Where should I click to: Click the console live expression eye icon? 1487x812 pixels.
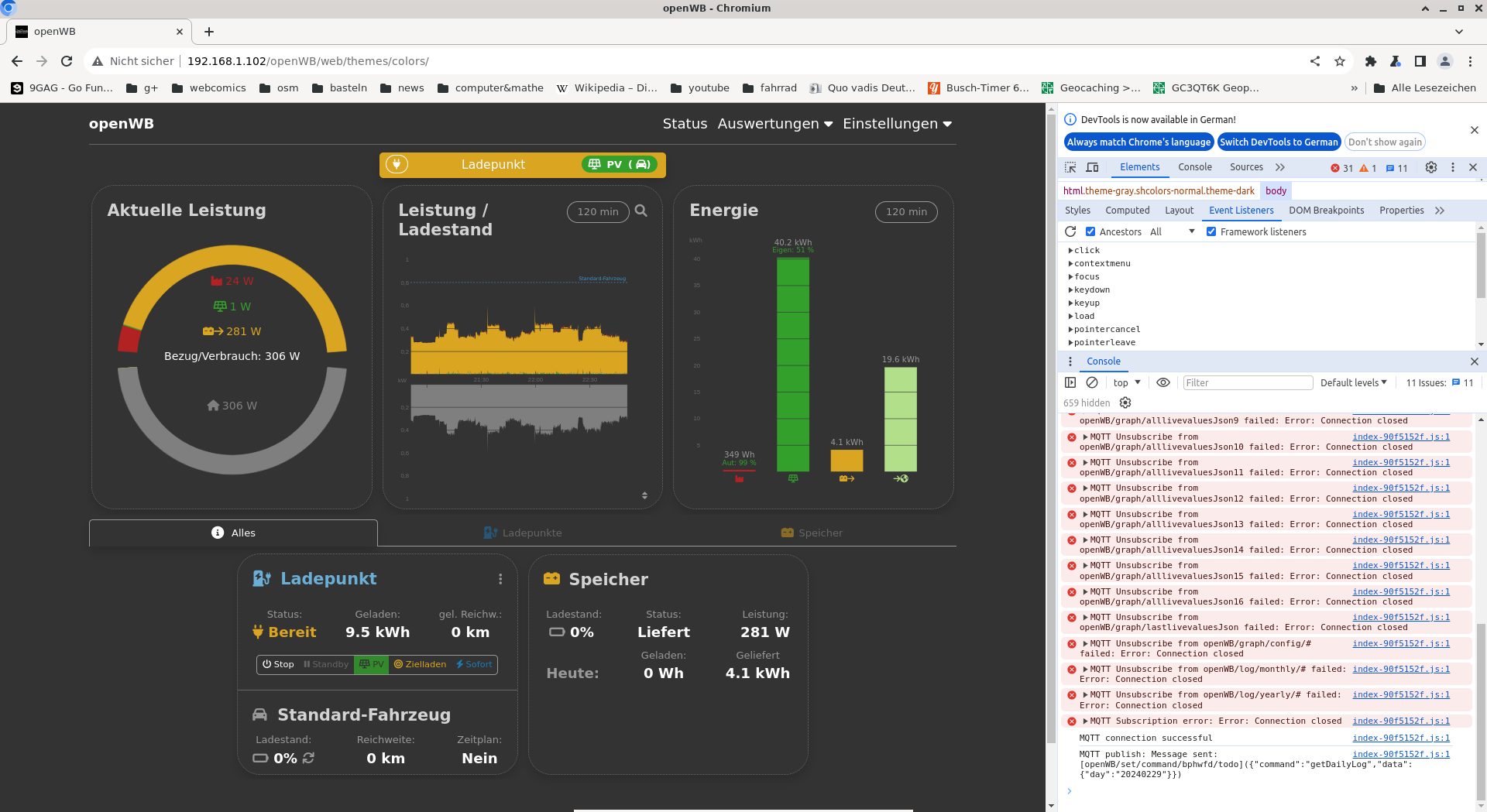pyautogui.click(x=1162, y=382)
